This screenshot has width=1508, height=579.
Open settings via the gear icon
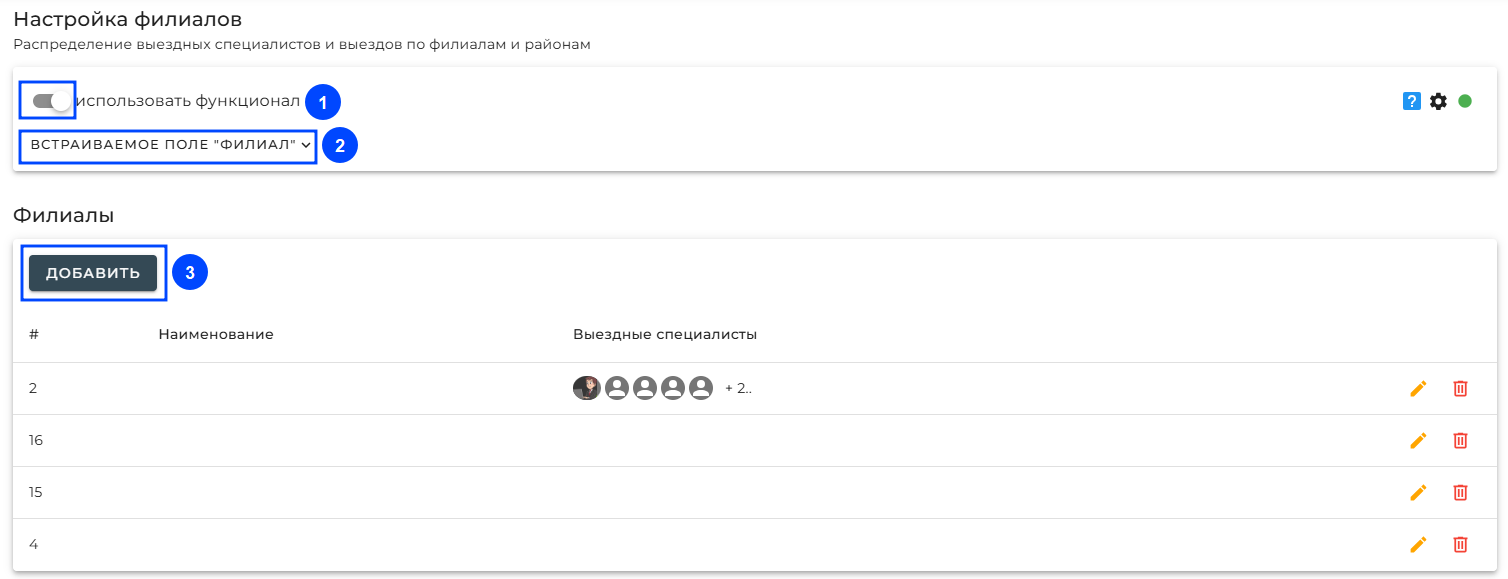coord(1438,101)
